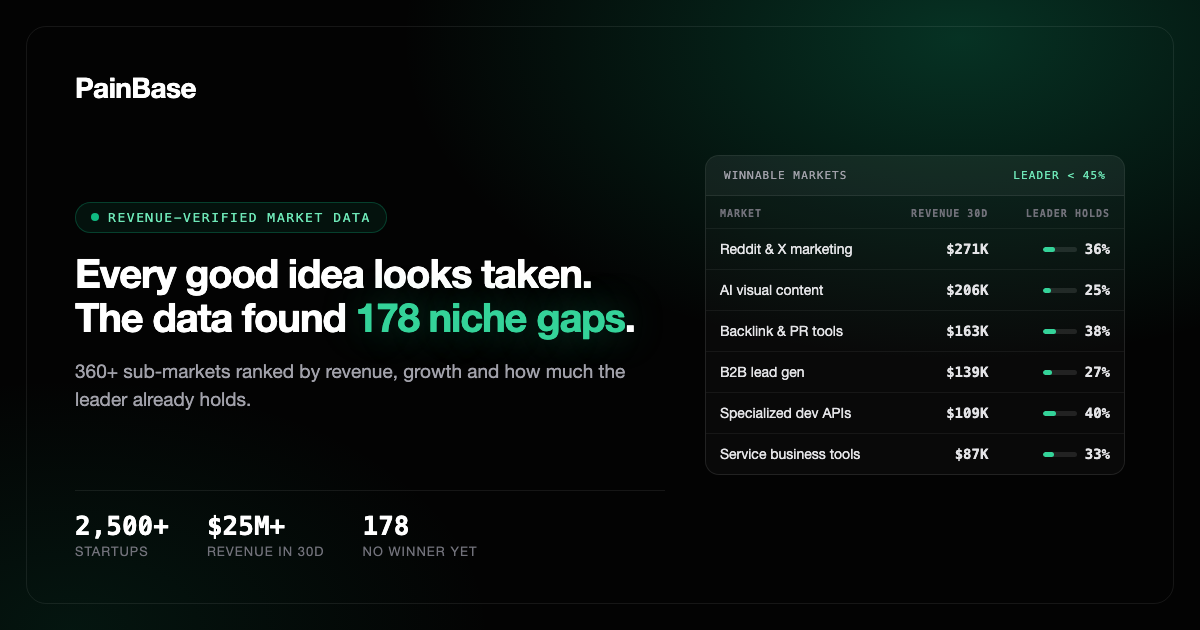Click the leader-share bar for Reddit & X marketing
This screenshot has height=630, width=1200.
[x=1060, y=249]
